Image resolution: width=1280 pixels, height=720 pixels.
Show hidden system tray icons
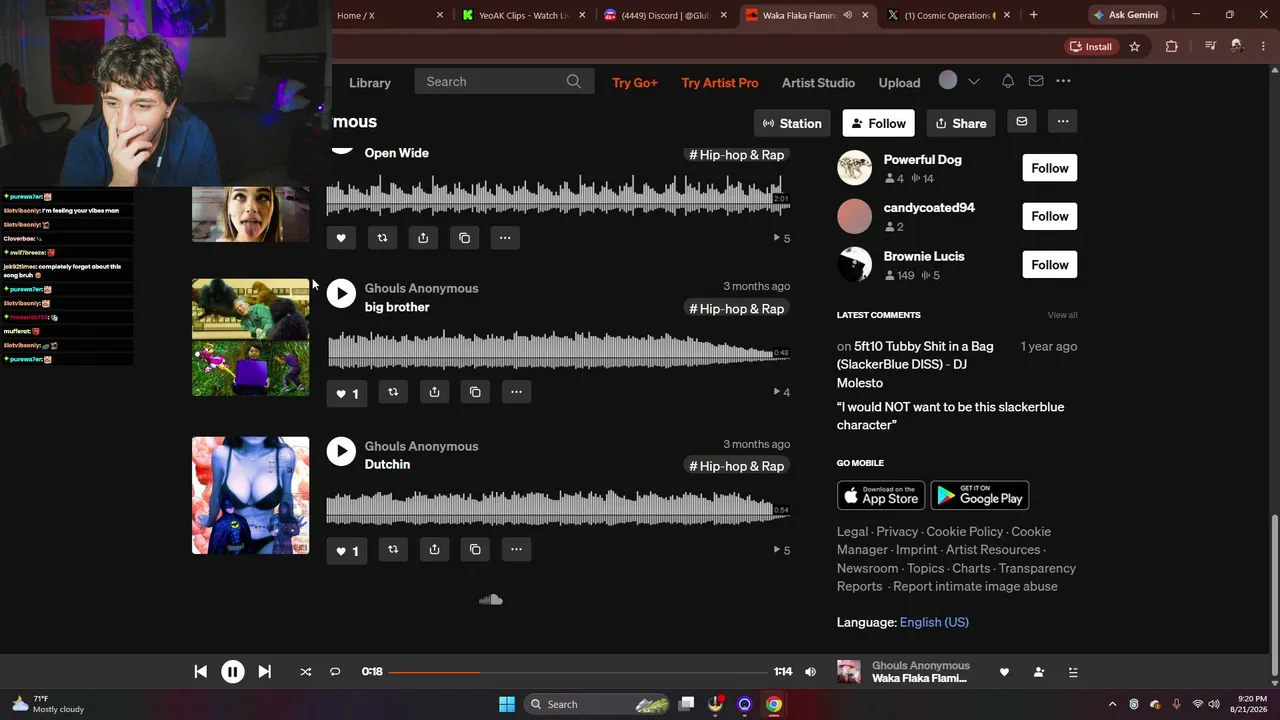1112,704
